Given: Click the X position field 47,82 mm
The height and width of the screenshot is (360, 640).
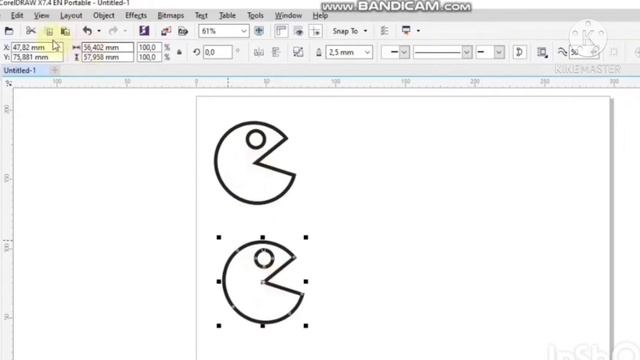Looking at the screenshot, I should [x=37, y=47].
